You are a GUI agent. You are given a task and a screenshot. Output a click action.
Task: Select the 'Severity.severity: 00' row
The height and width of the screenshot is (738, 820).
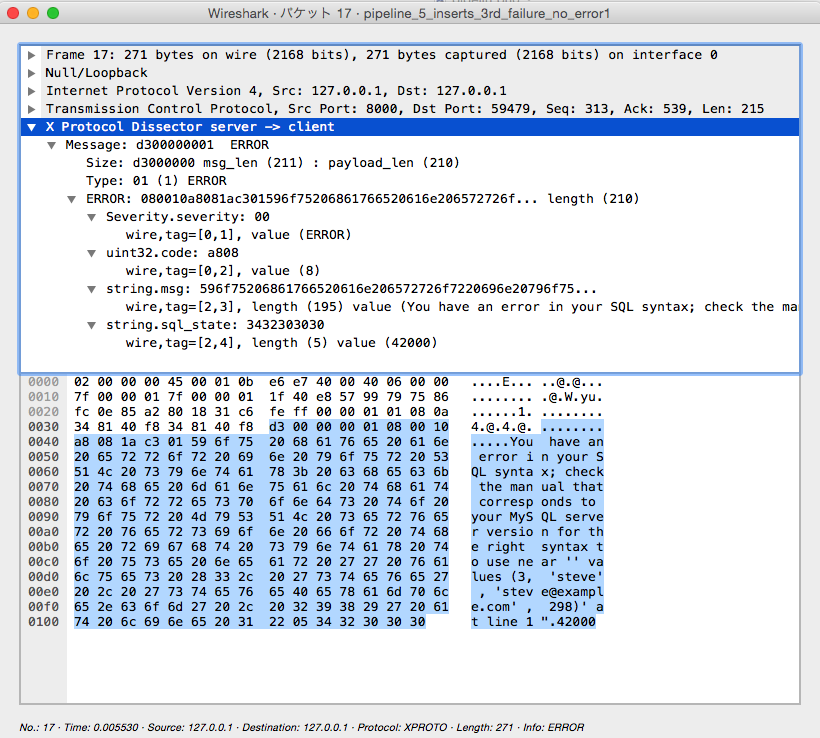click(410, 217)
